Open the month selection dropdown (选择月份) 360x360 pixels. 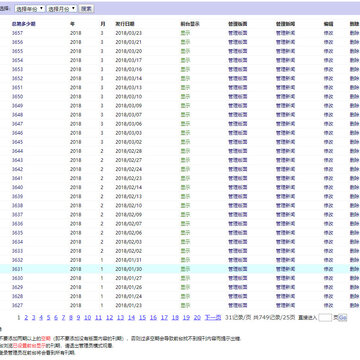pos(62,9)
